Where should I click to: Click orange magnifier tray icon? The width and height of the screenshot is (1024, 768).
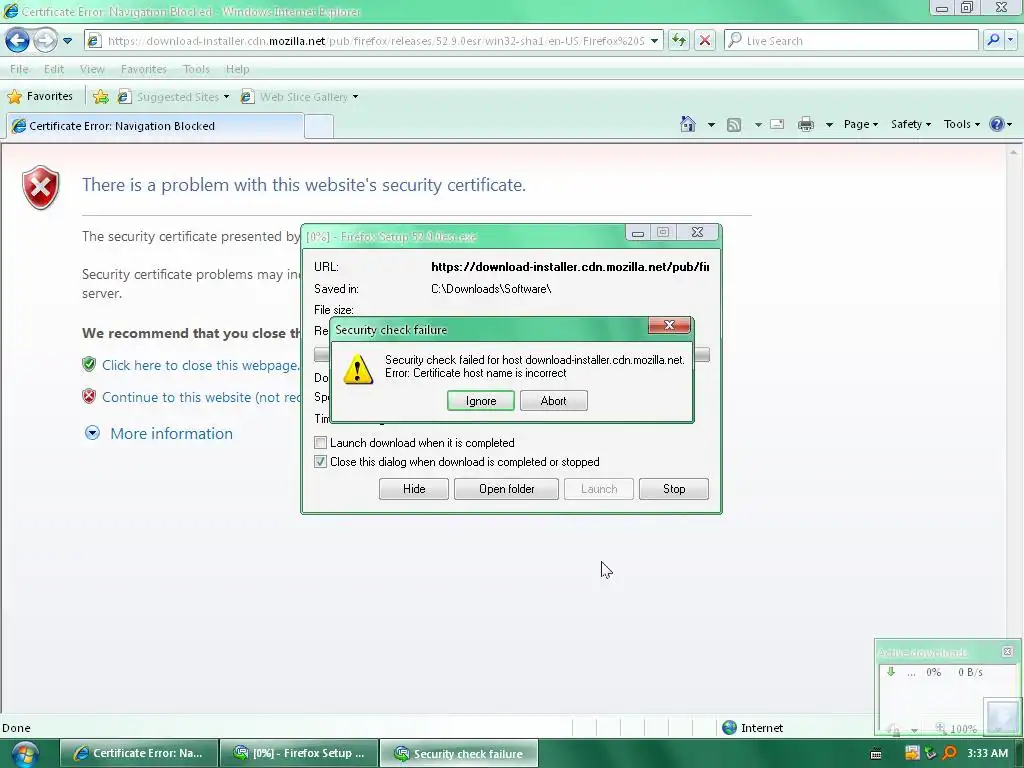(949, 753)
